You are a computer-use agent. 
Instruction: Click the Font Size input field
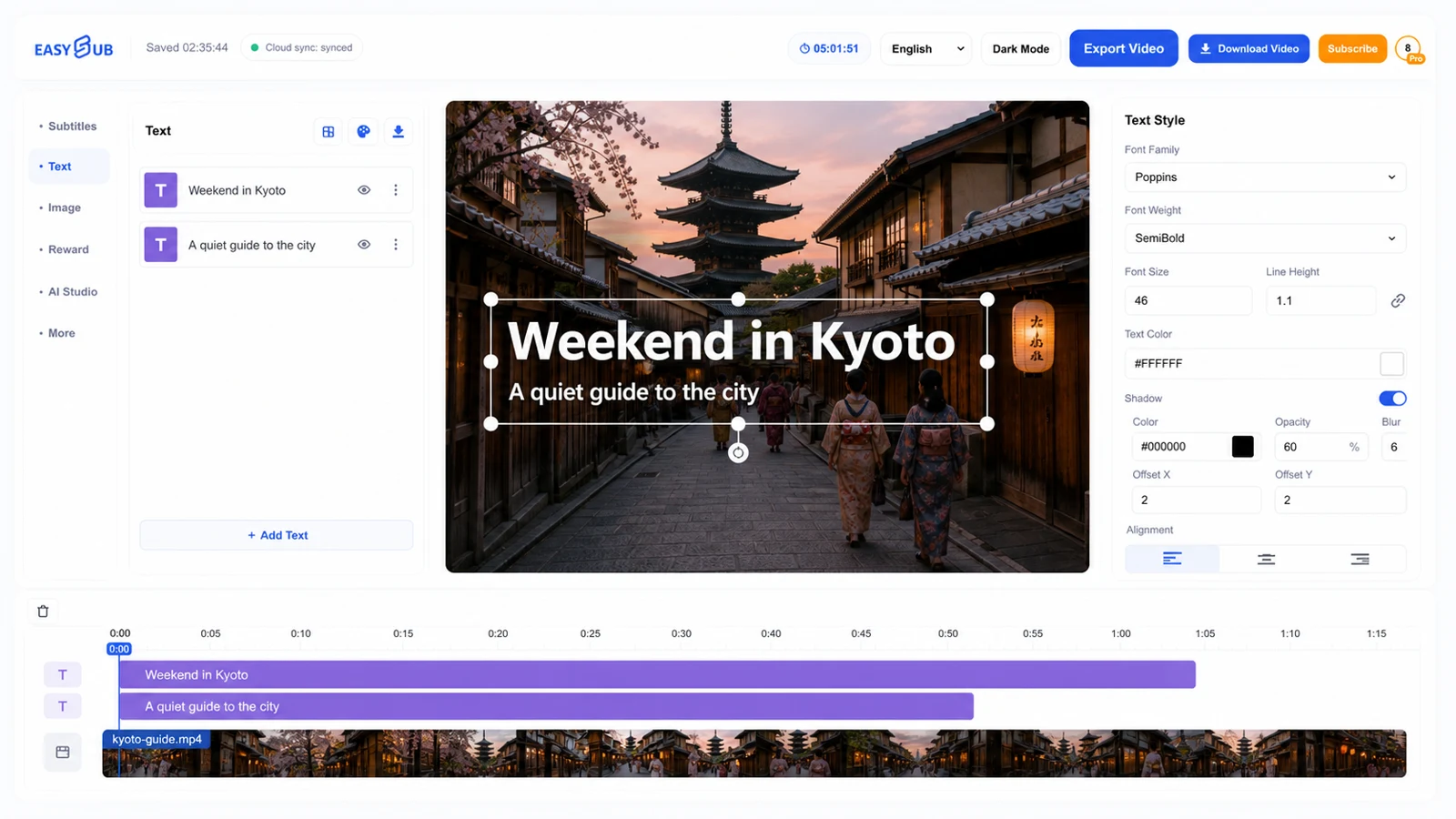pyautogui.click(x=1188, y=300)
